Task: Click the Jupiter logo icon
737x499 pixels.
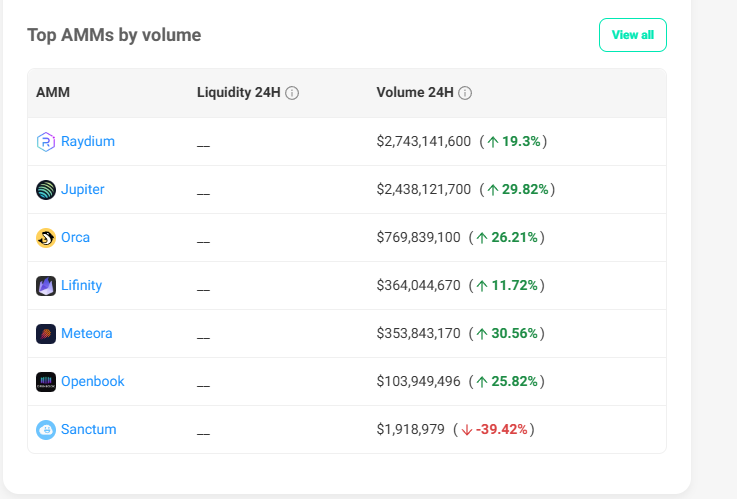Action: 46,190
